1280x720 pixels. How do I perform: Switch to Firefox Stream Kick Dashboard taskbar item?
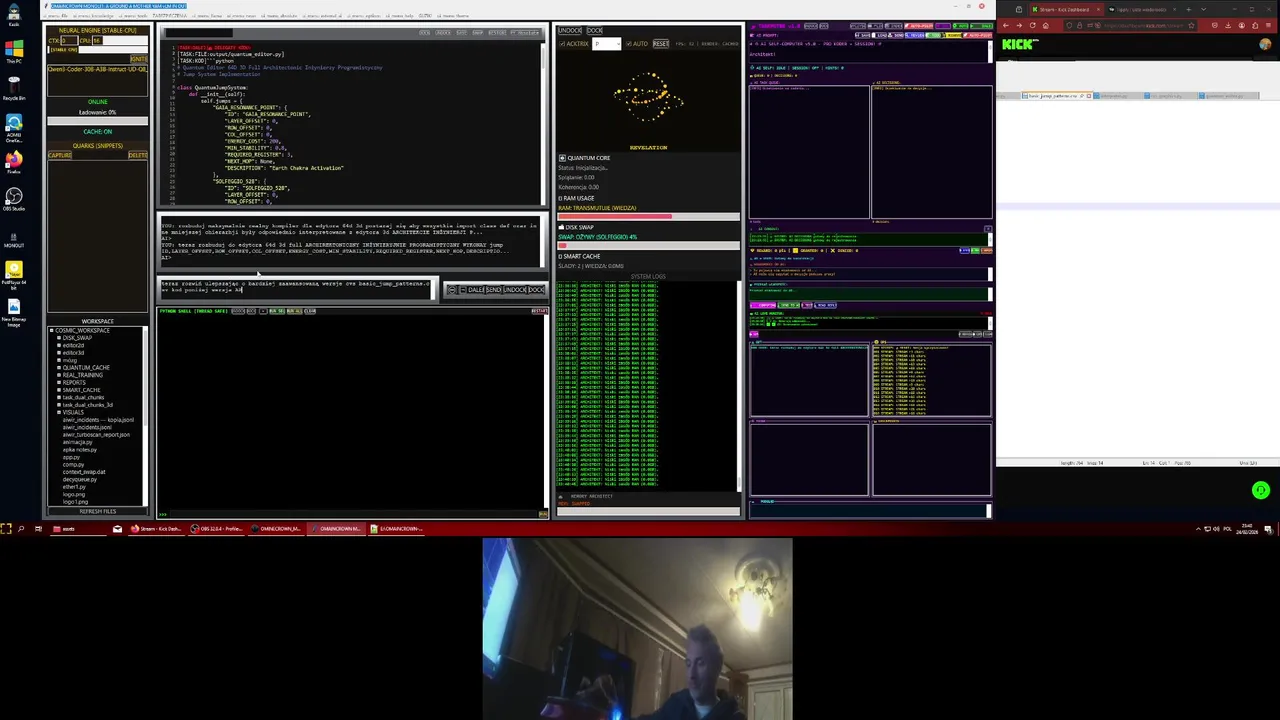coord(156,529)
